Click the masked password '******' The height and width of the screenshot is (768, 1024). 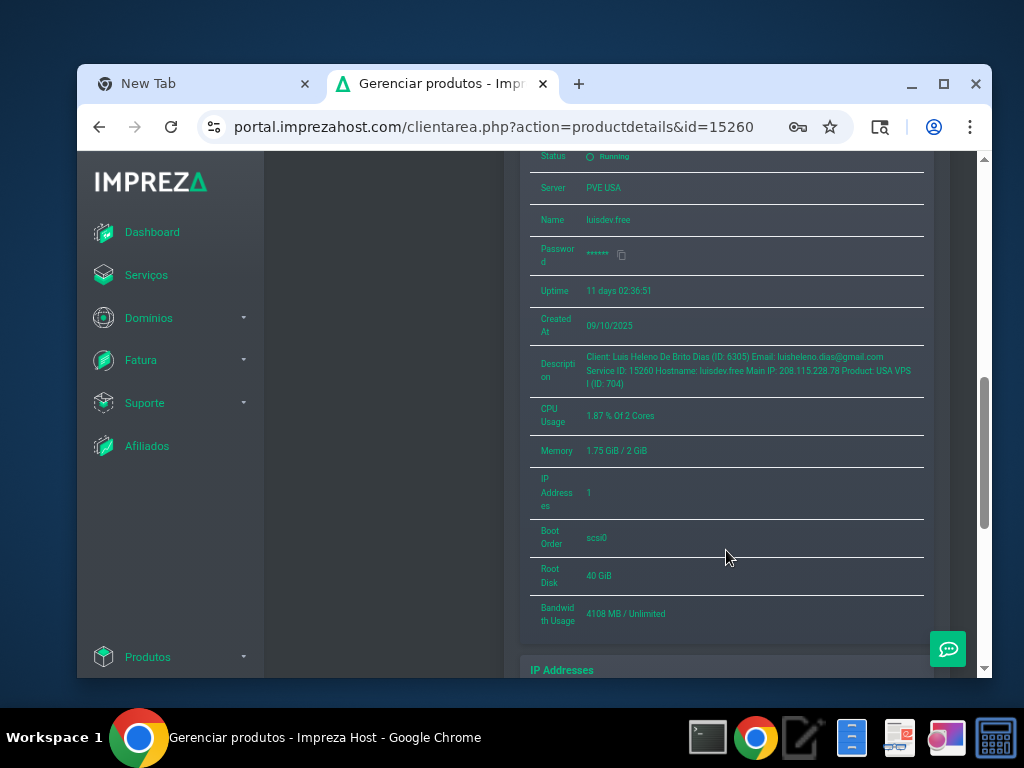click(597, 254)
